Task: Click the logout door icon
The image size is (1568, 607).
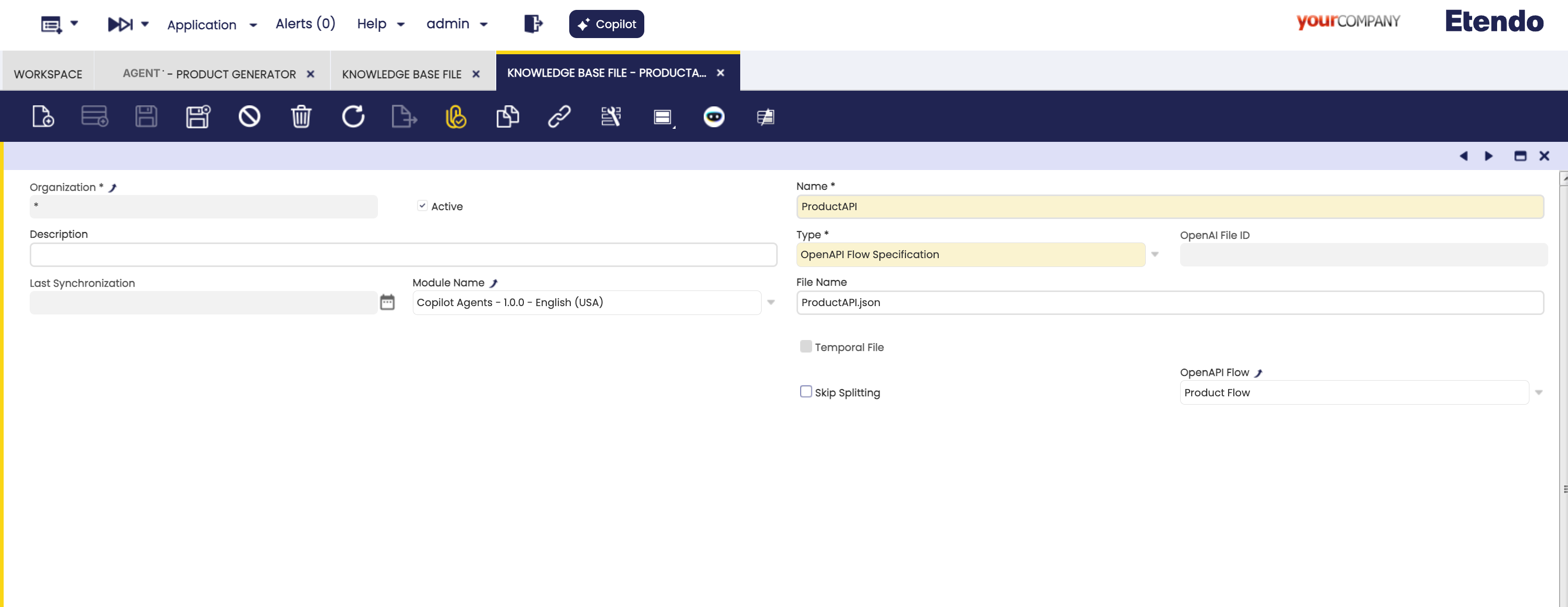Action: pos(533,24)
